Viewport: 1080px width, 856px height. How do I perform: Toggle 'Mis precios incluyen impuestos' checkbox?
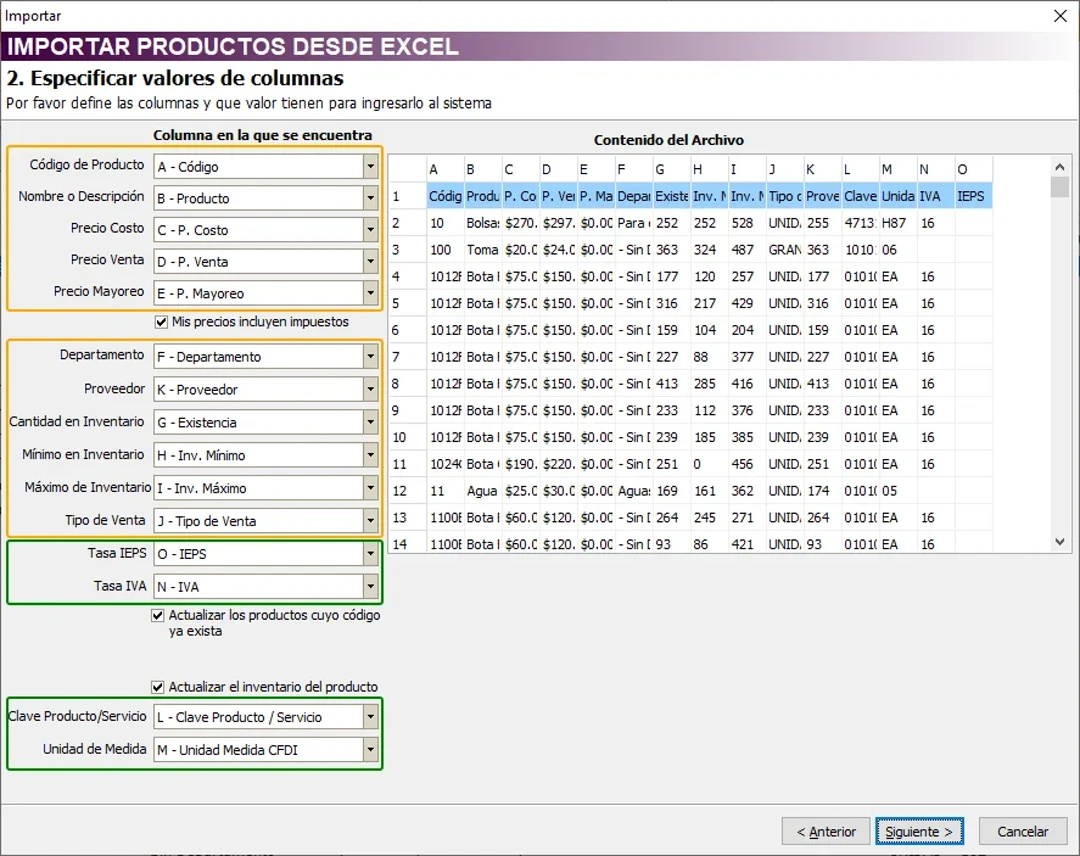161,322
